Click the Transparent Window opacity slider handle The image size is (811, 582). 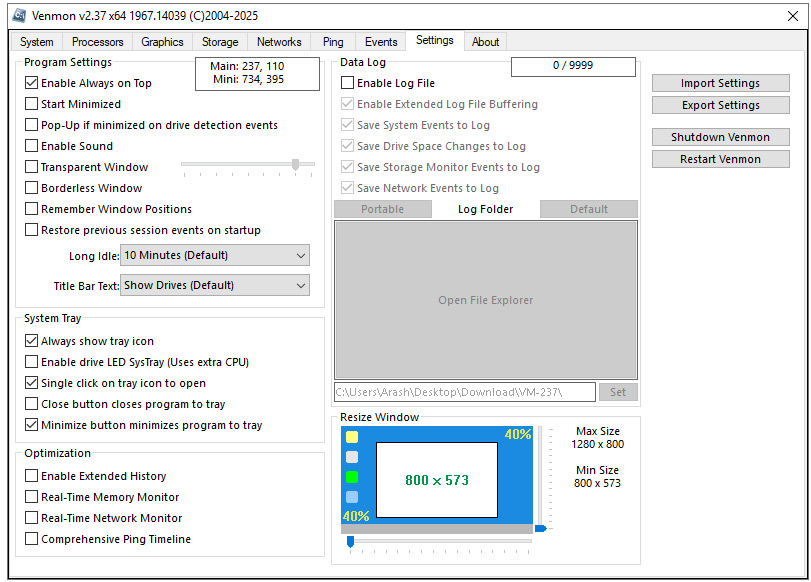coord(295,165)
